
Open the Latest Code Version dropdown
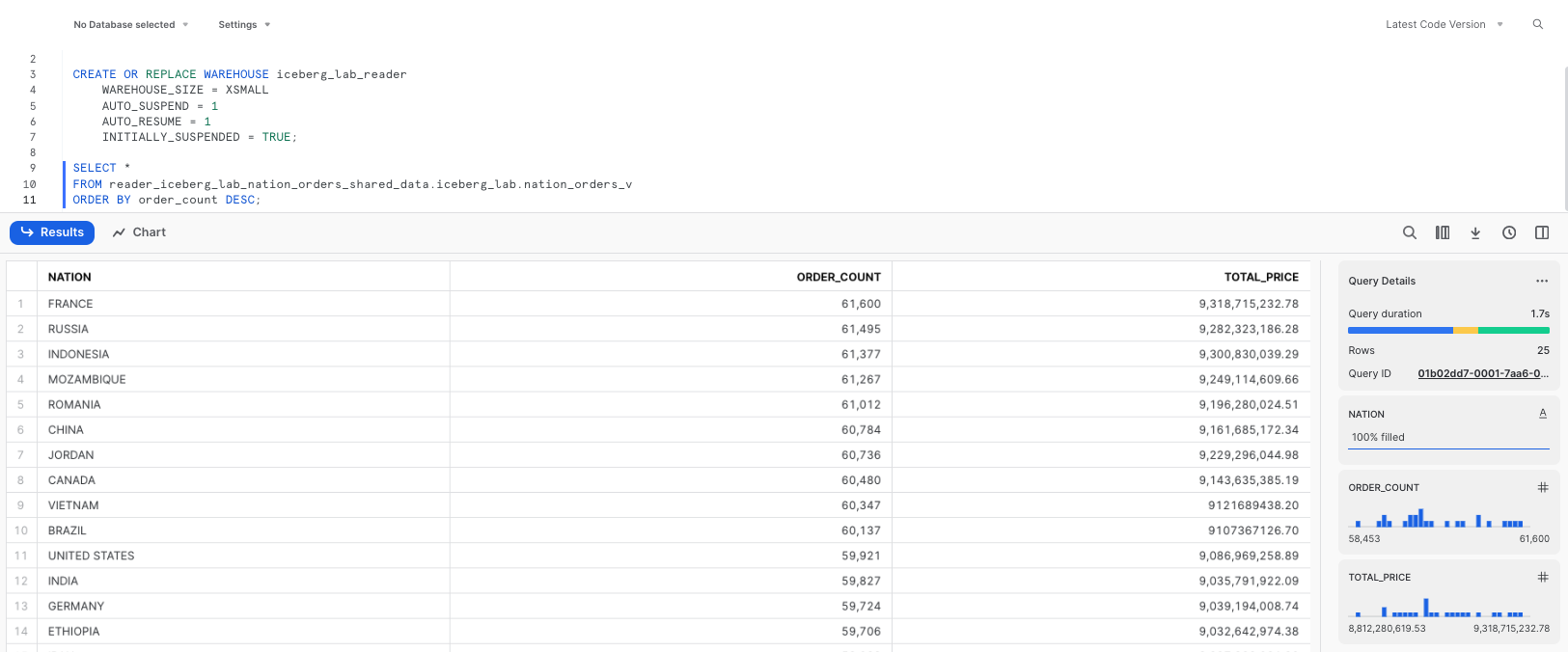[1444, 24]
